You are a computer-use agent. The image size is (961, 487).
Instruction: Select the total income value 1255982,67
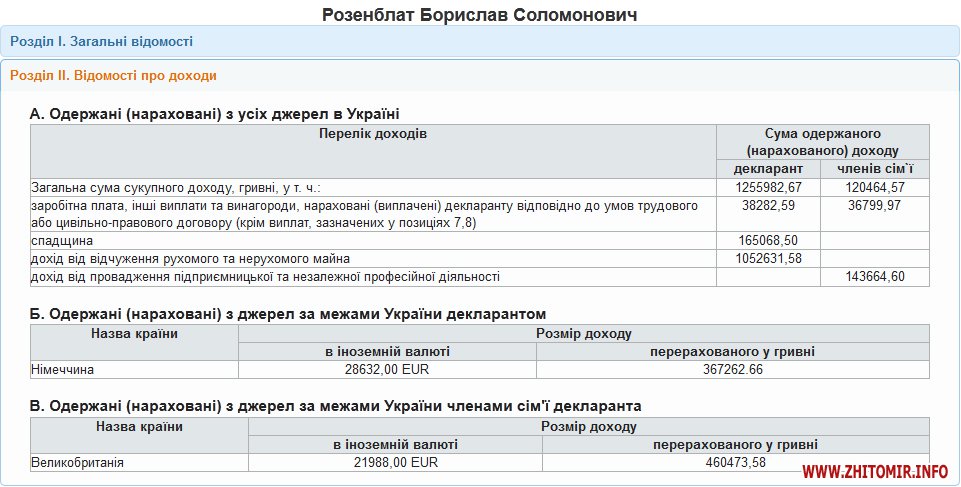pyautogui.click(x=768, y=187)
